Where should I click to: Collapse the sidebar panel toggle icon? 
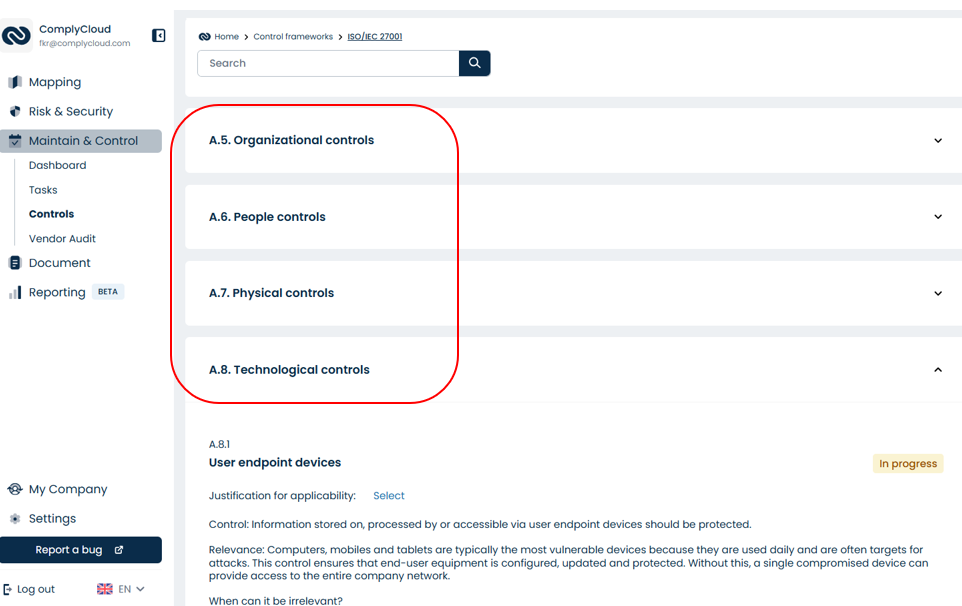pyautogui.click(x=158, y=36)
